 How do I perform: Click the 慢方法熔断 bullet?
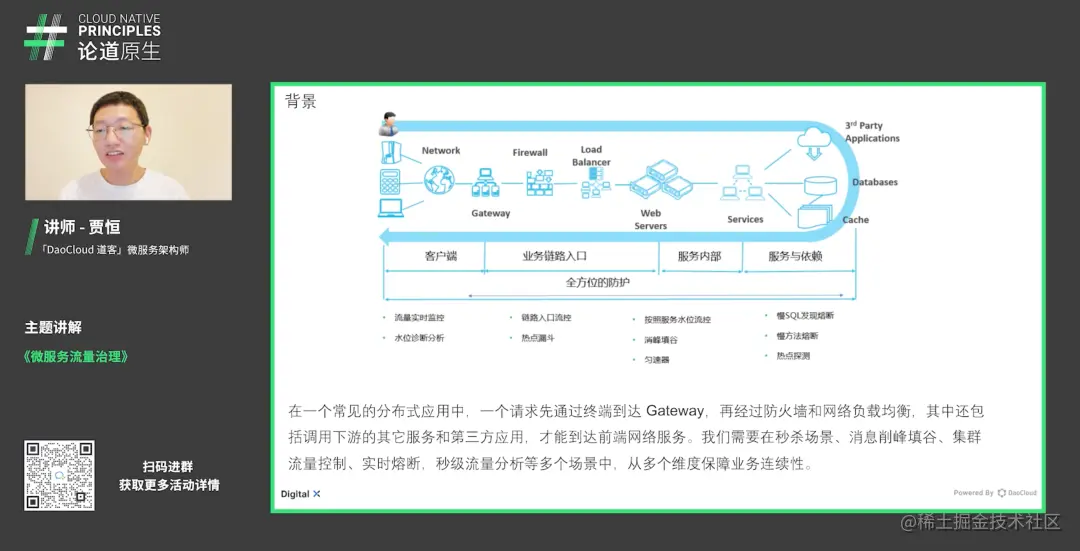pos(798,336)
